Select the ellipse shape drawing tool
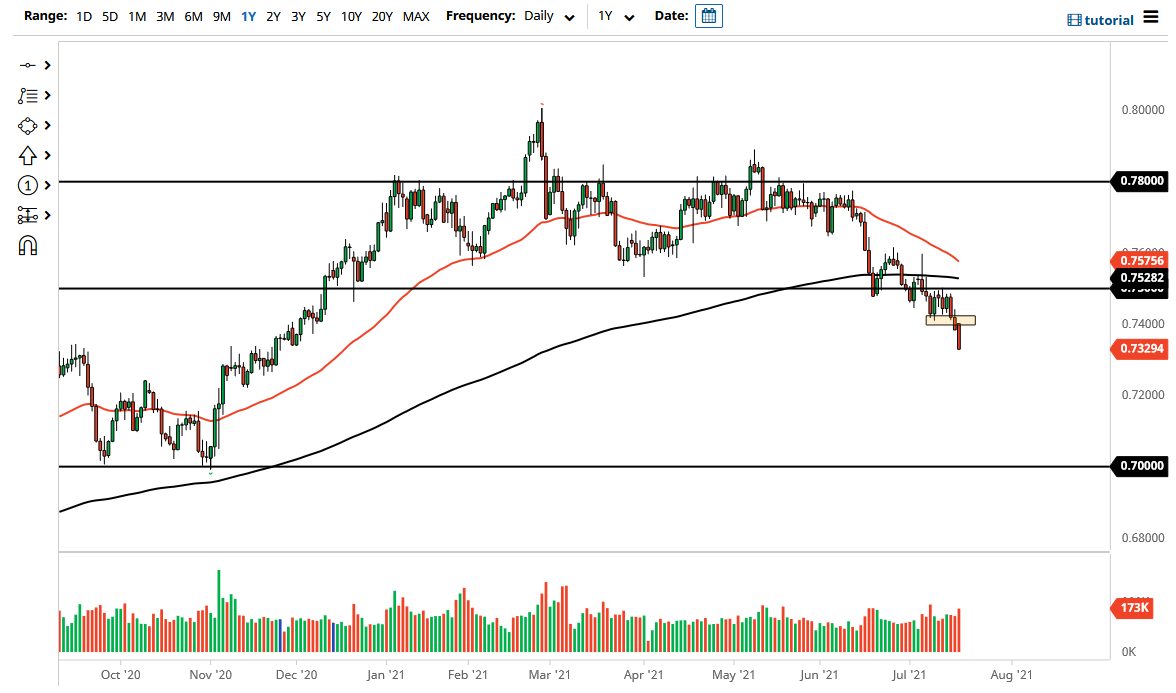Viewport: 1176px width, 693px height. click(x=28, y=125)
